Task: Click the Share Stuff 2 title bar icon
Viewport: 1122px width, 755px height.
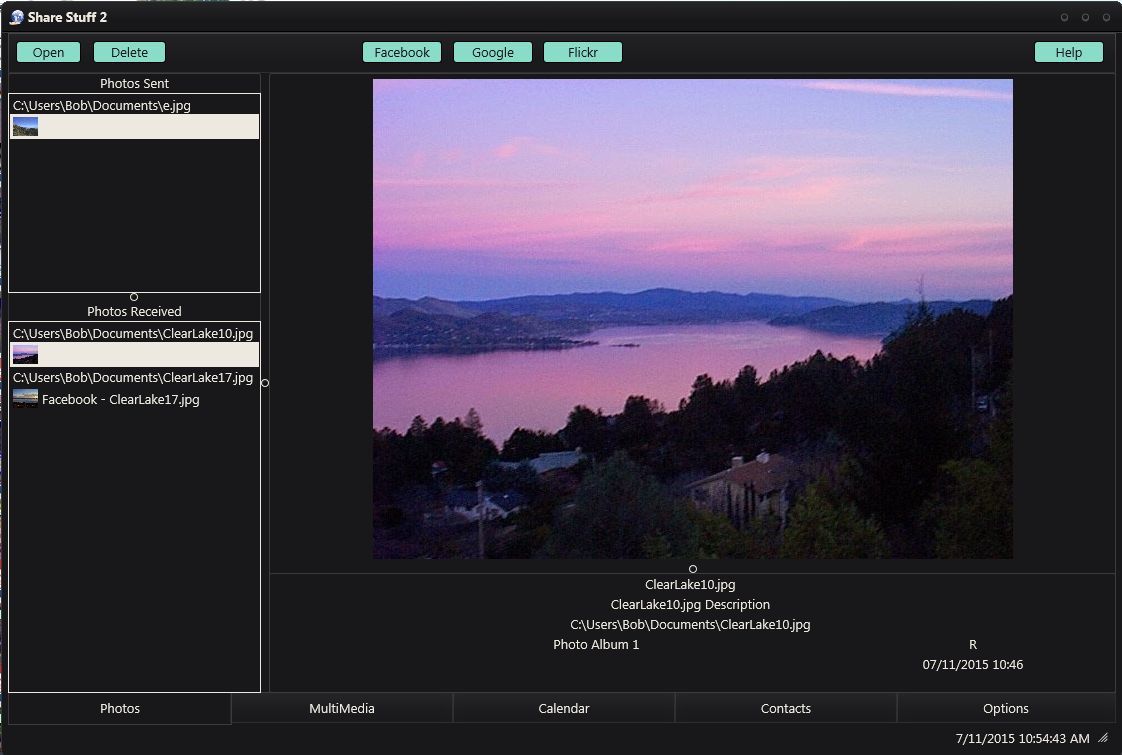Action: pyautogui.click(x=16, y=17)
